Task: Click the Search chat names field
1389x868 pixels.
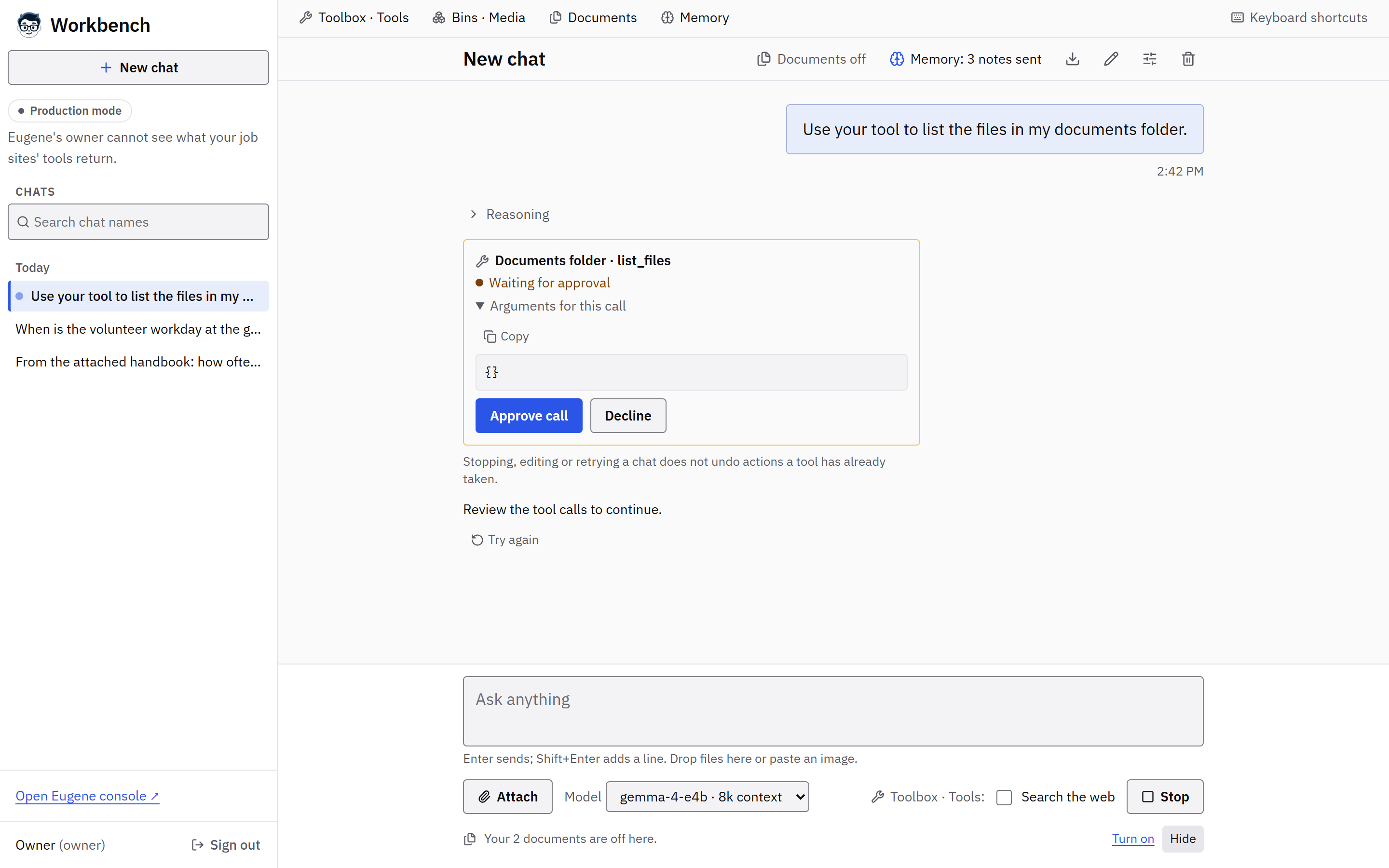Action: 138,222
